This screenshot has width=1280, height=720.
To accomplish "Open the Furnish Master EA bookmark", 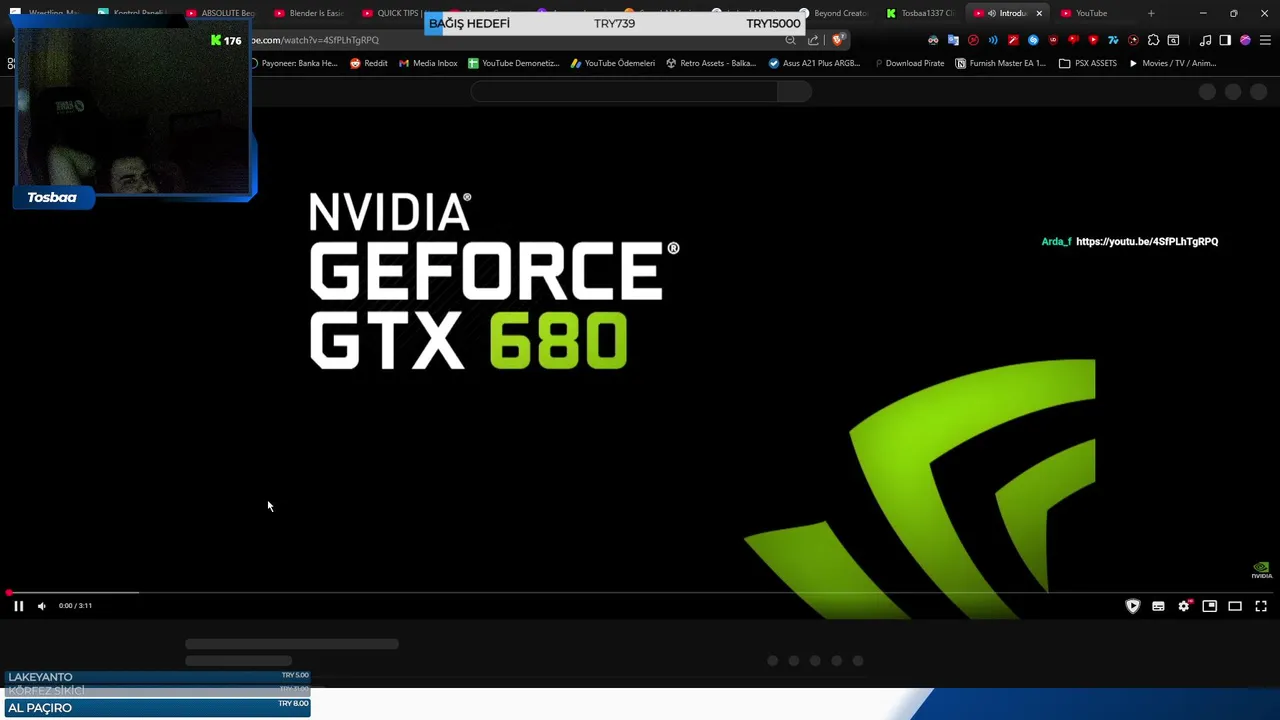I will (x=1000, y=63).
